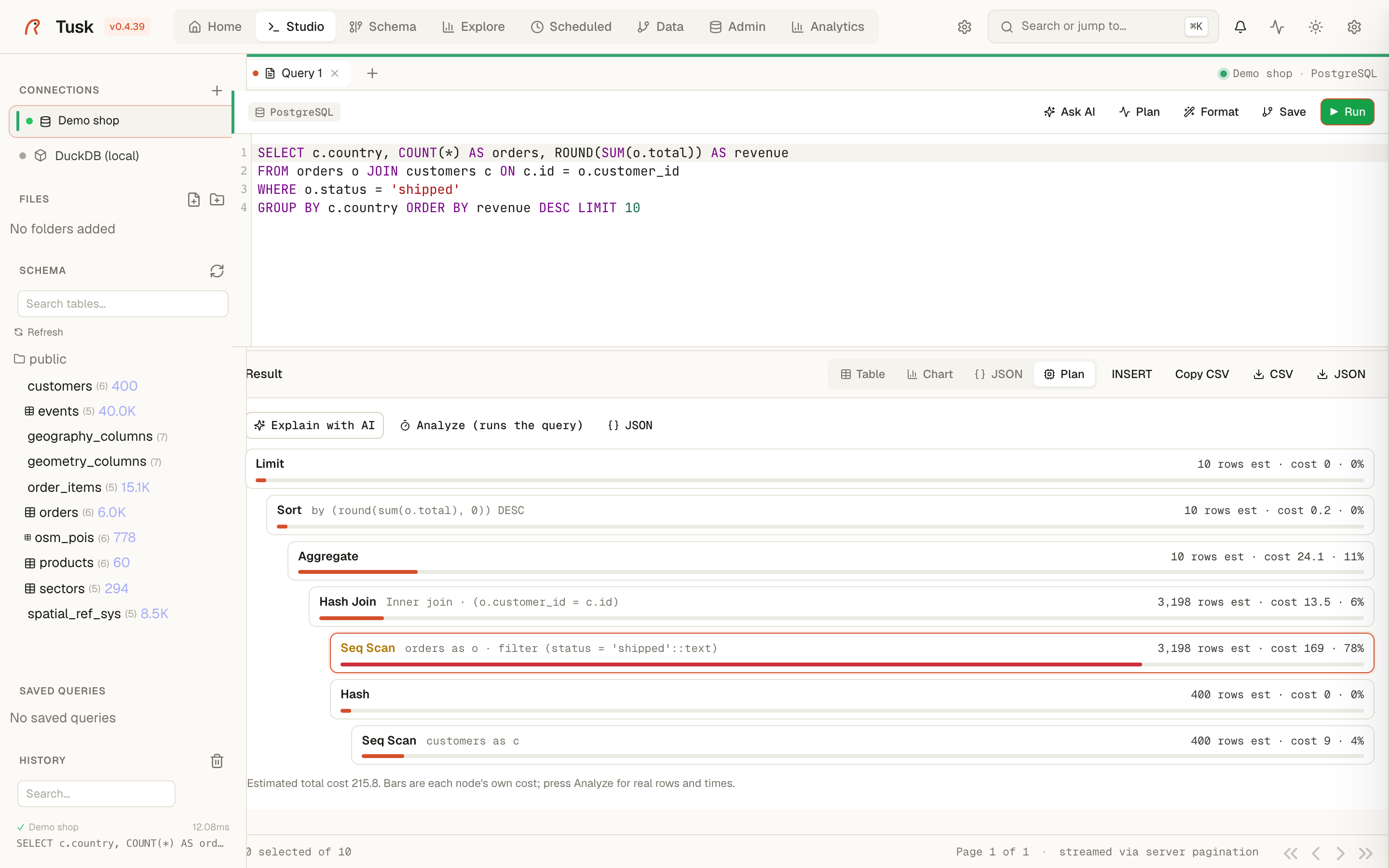Open the Explore tab
The height and width of the screenshot is (868, 1389).
(x=474, y=27)
